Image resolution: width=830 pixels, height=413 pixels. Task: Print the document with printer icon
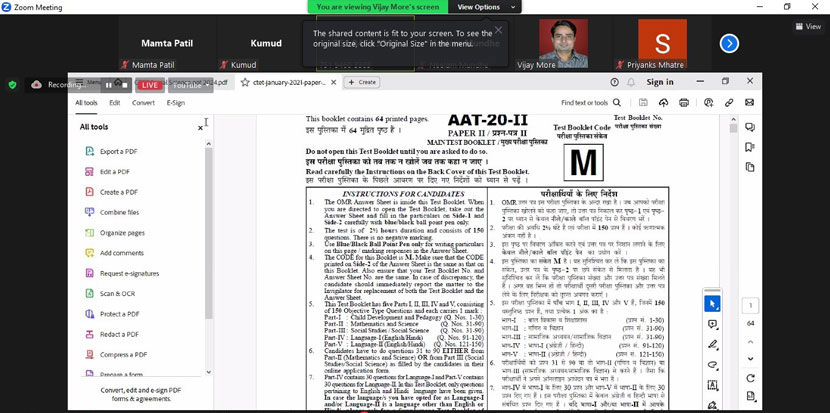click(684, 103)
